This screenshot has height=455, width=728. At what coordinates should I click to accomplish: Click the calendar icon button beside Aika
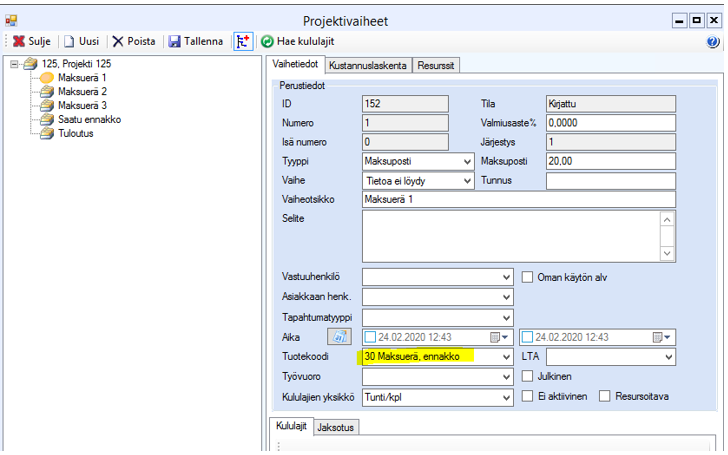click(339, 337)
